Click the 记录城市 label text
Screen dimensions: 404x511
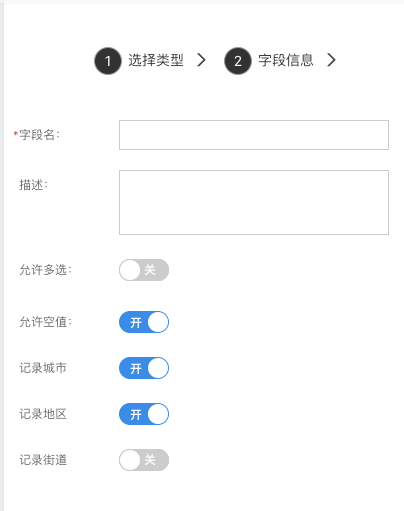click(x=43, y=368)
